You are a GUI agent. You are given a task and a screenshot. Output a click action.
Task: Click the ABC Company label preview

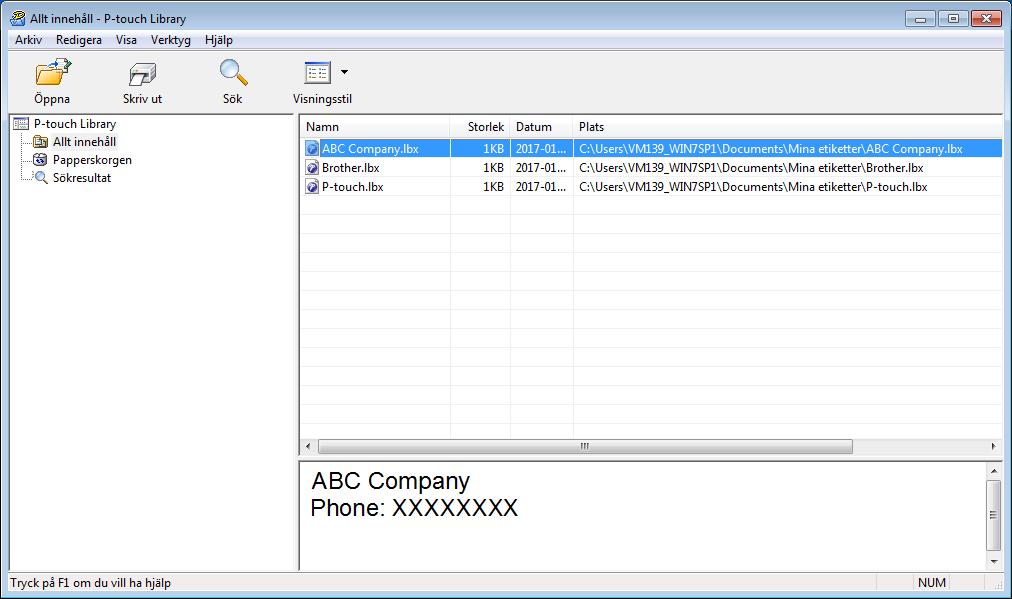click(x=414, y=494)
